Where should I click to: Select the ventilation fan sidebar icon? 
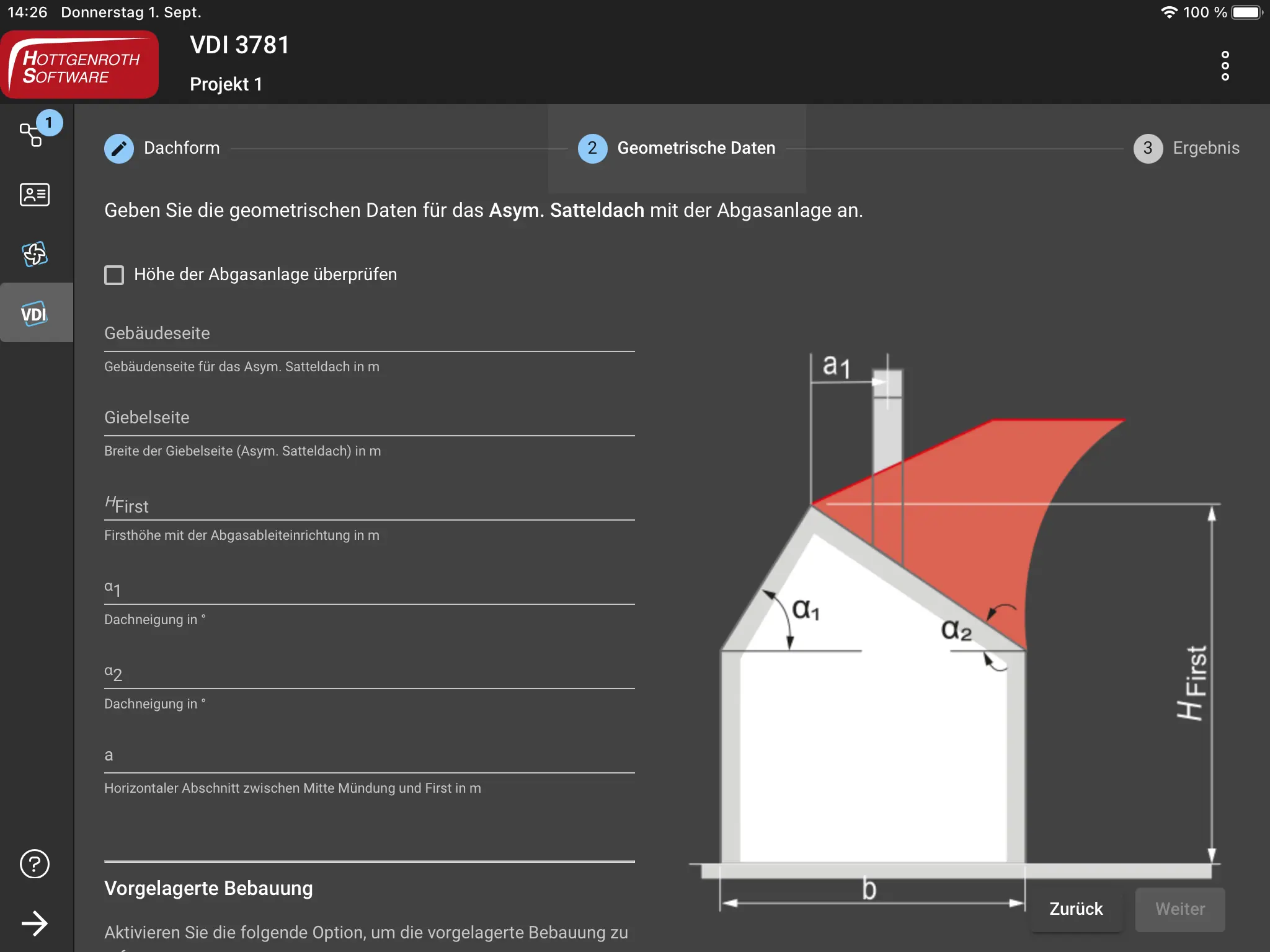point(35,253)
